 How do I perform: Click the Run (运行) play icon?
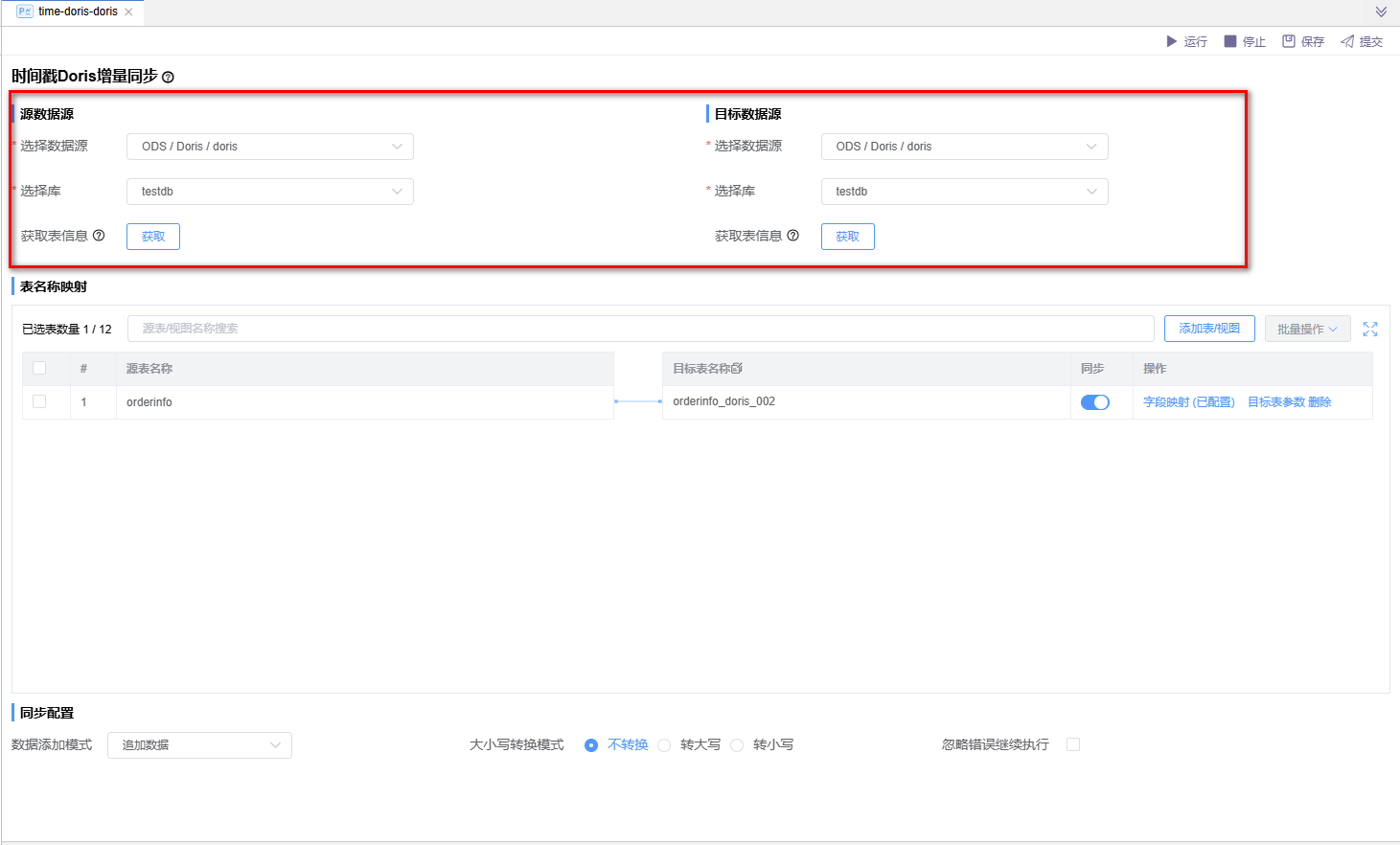pyautogui.click(x=1171, y=41)
